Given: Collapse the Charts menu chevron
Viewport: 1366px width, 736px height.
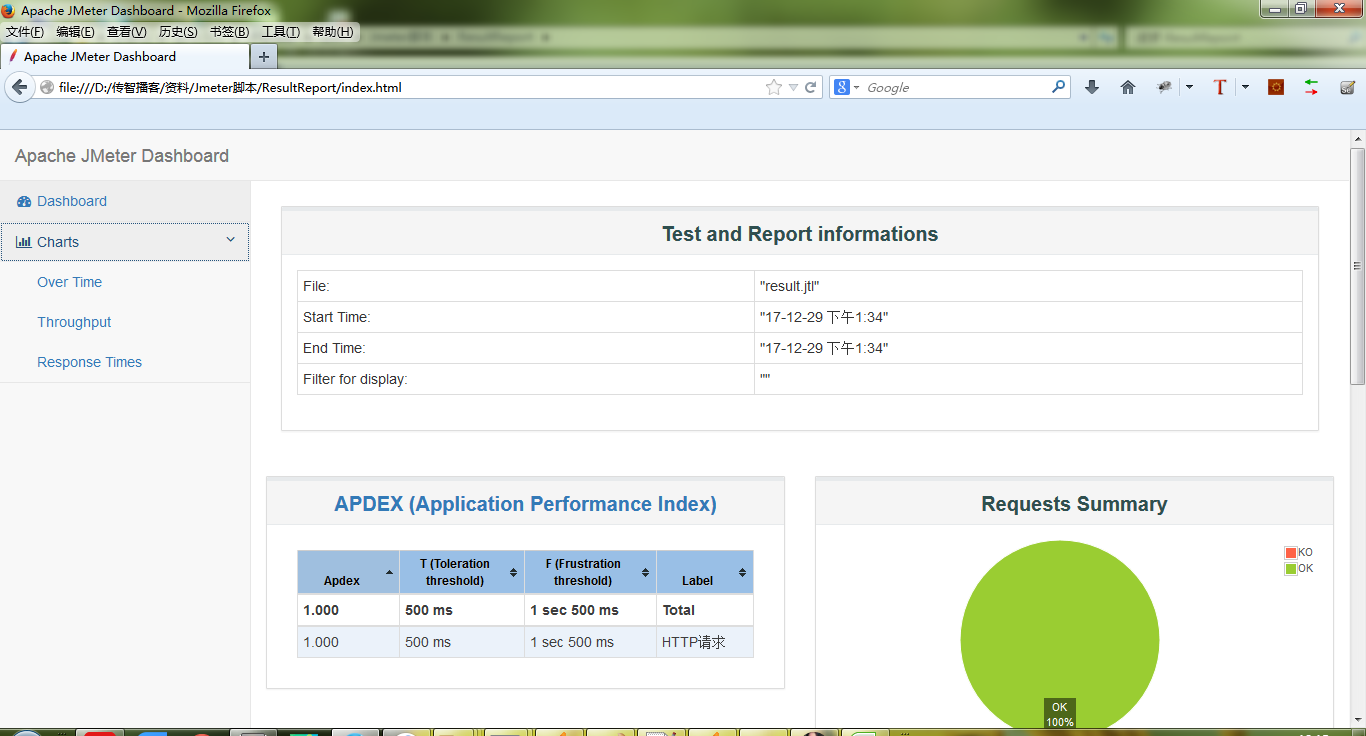Looking at the screenshot, I should point(231,240).
